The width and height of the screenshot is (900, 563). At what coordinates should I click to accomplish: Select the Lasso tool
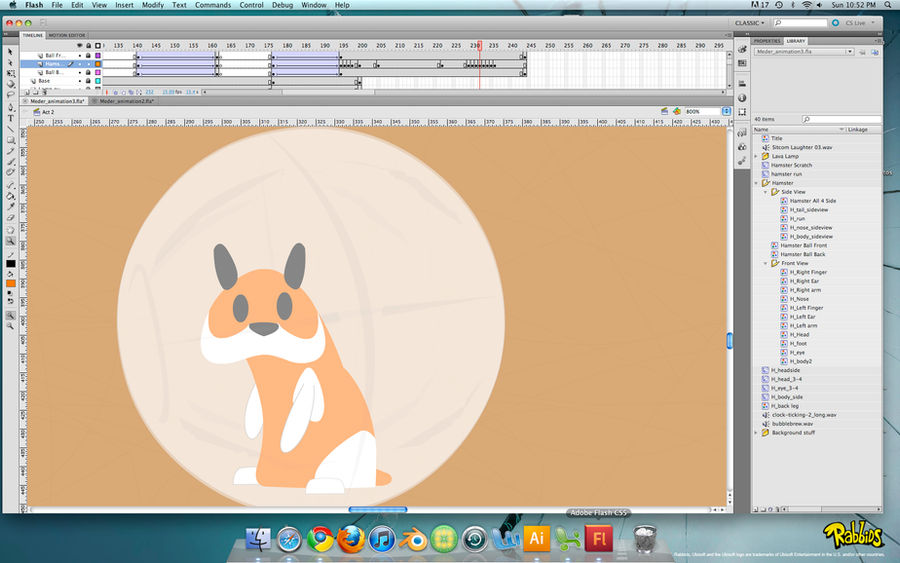pyautogui.click(x=10, y=95)
